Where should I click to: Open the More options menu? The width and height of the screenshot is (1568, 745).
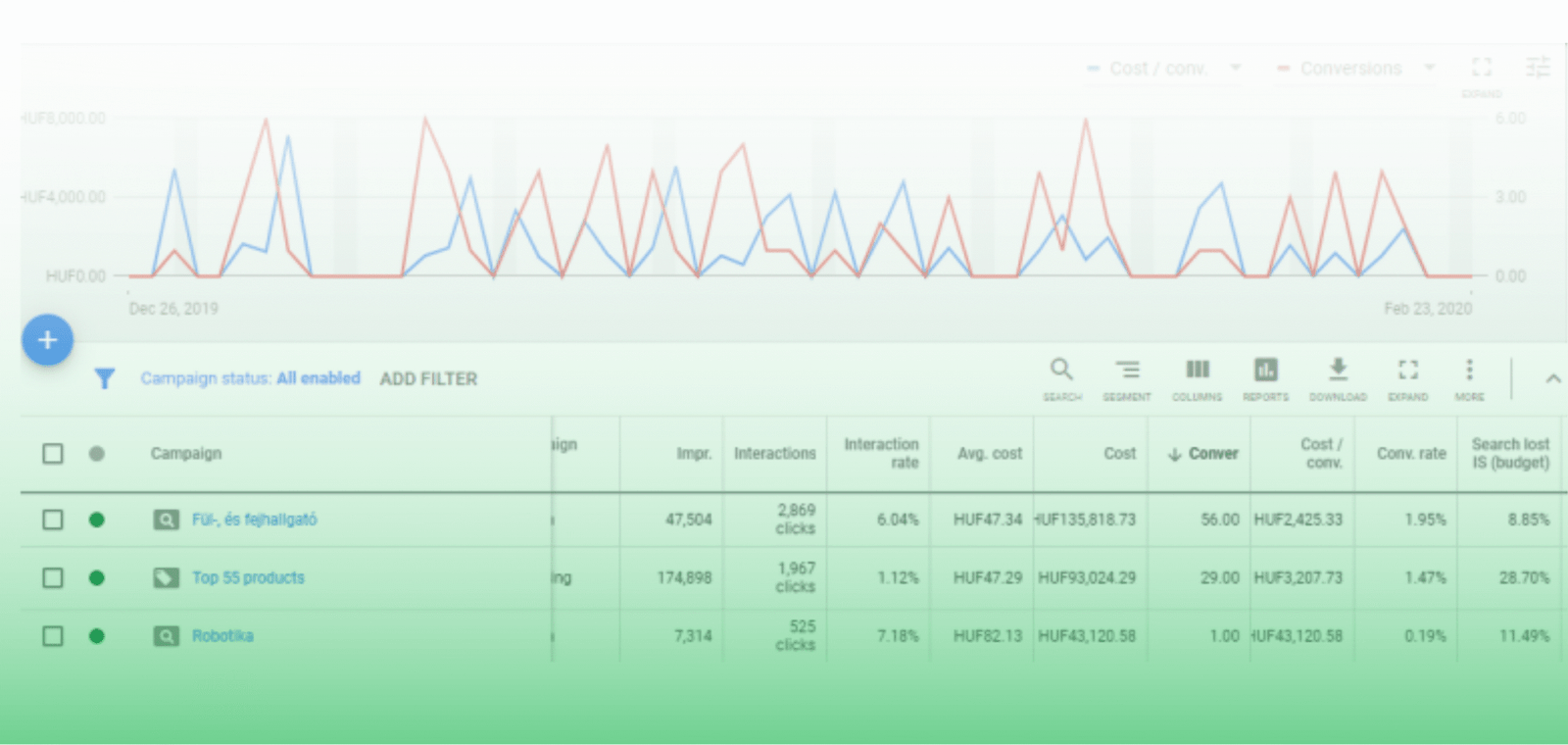pos(1469,379)
